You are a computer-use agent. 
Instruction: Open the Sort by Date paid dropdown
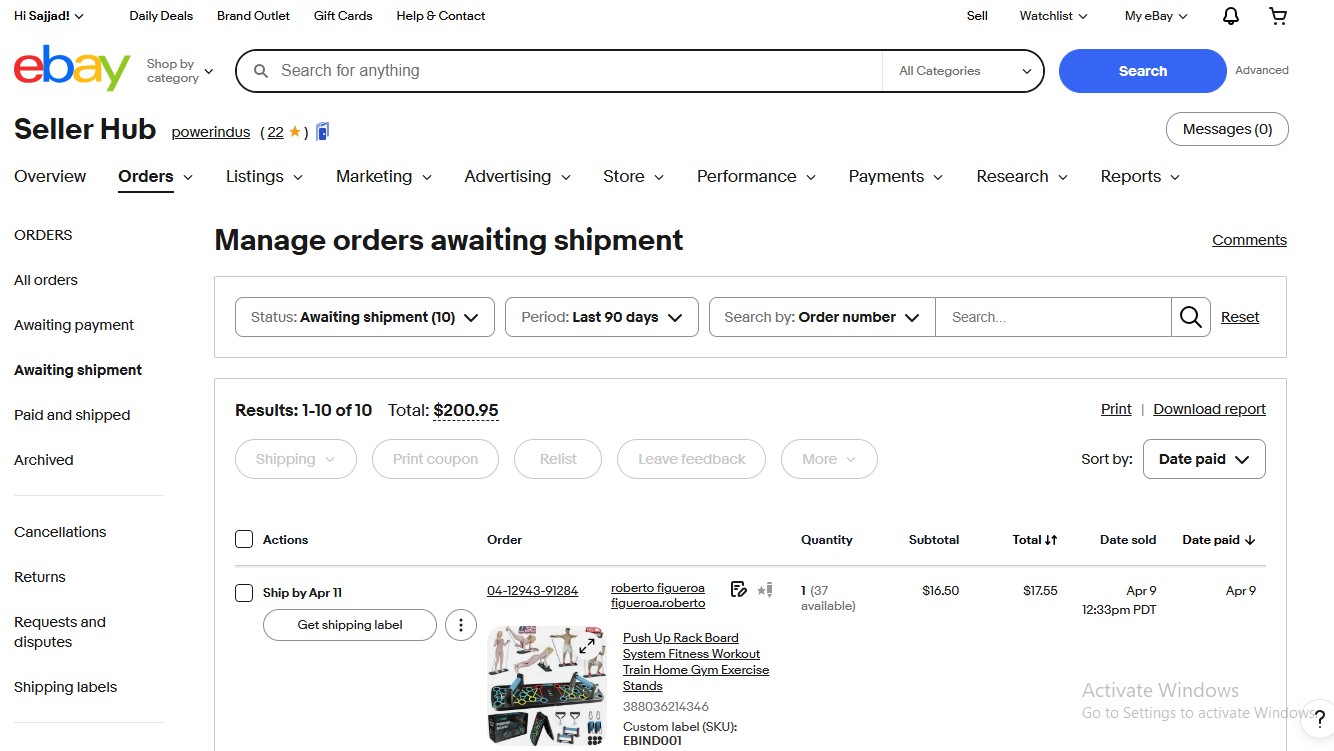click(x=1203, y=459)
